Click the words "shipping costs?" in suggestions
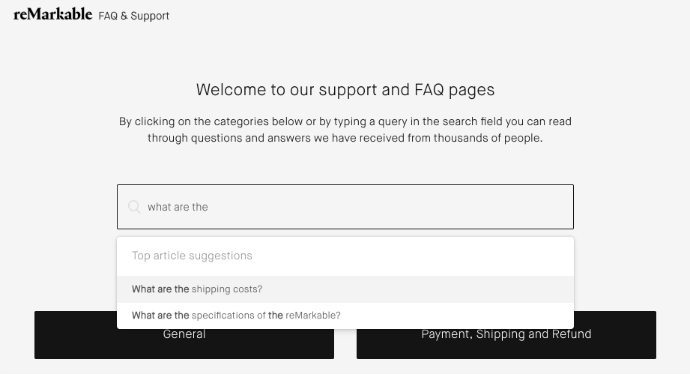 227,289
